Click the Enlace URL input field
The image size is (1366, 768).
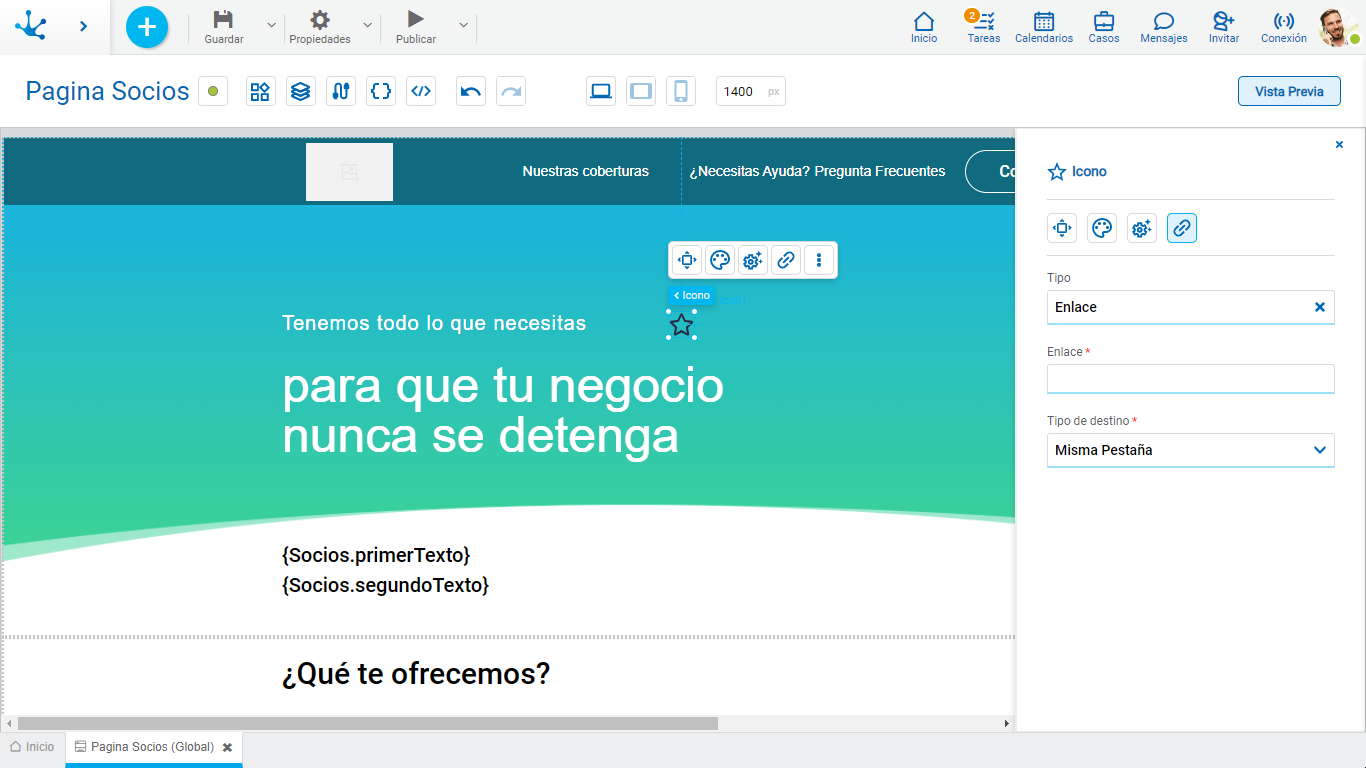click(x=1191, y=378)
